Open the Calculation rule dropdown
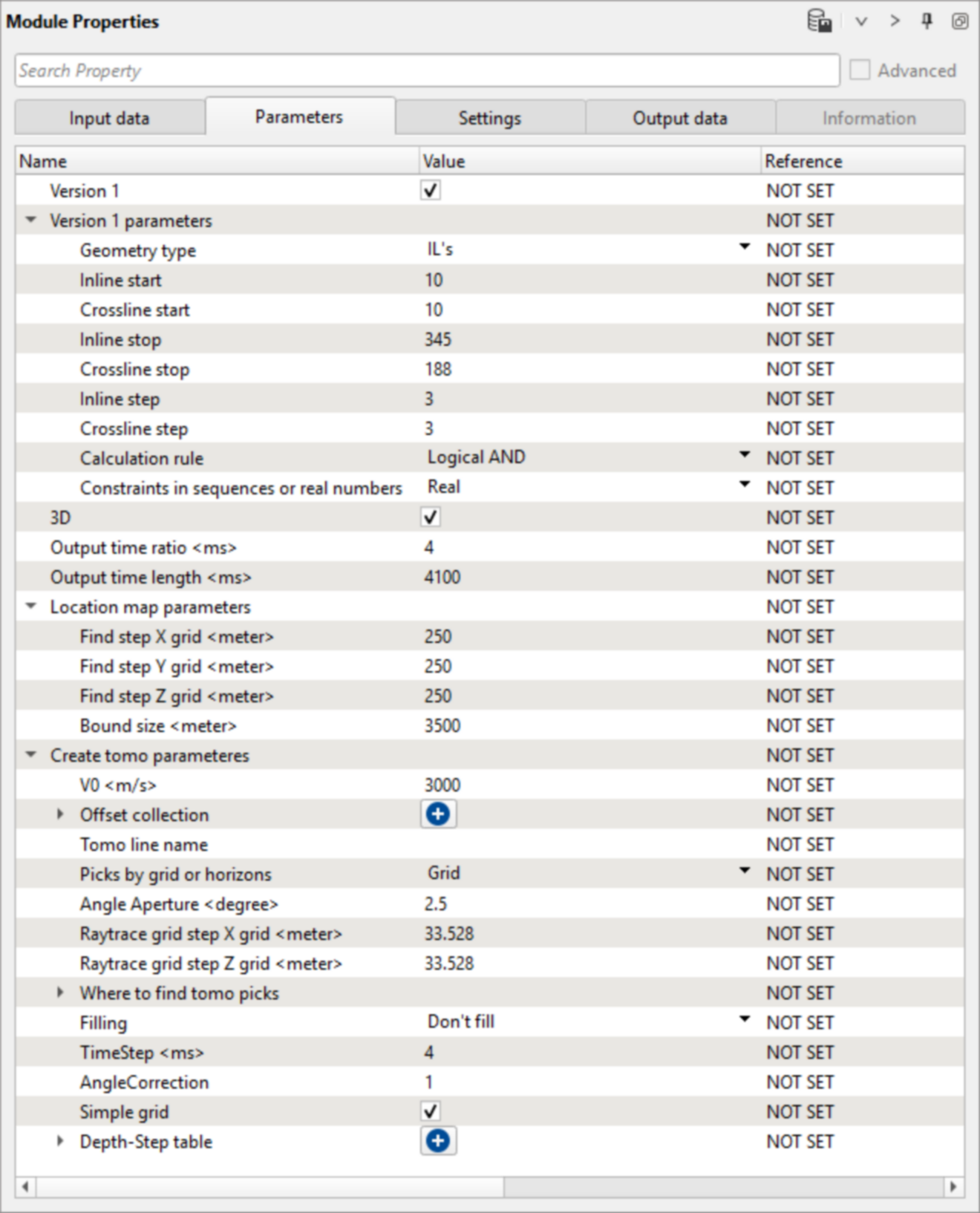Viewport: 980px width, 1213px height. (744, 456)
